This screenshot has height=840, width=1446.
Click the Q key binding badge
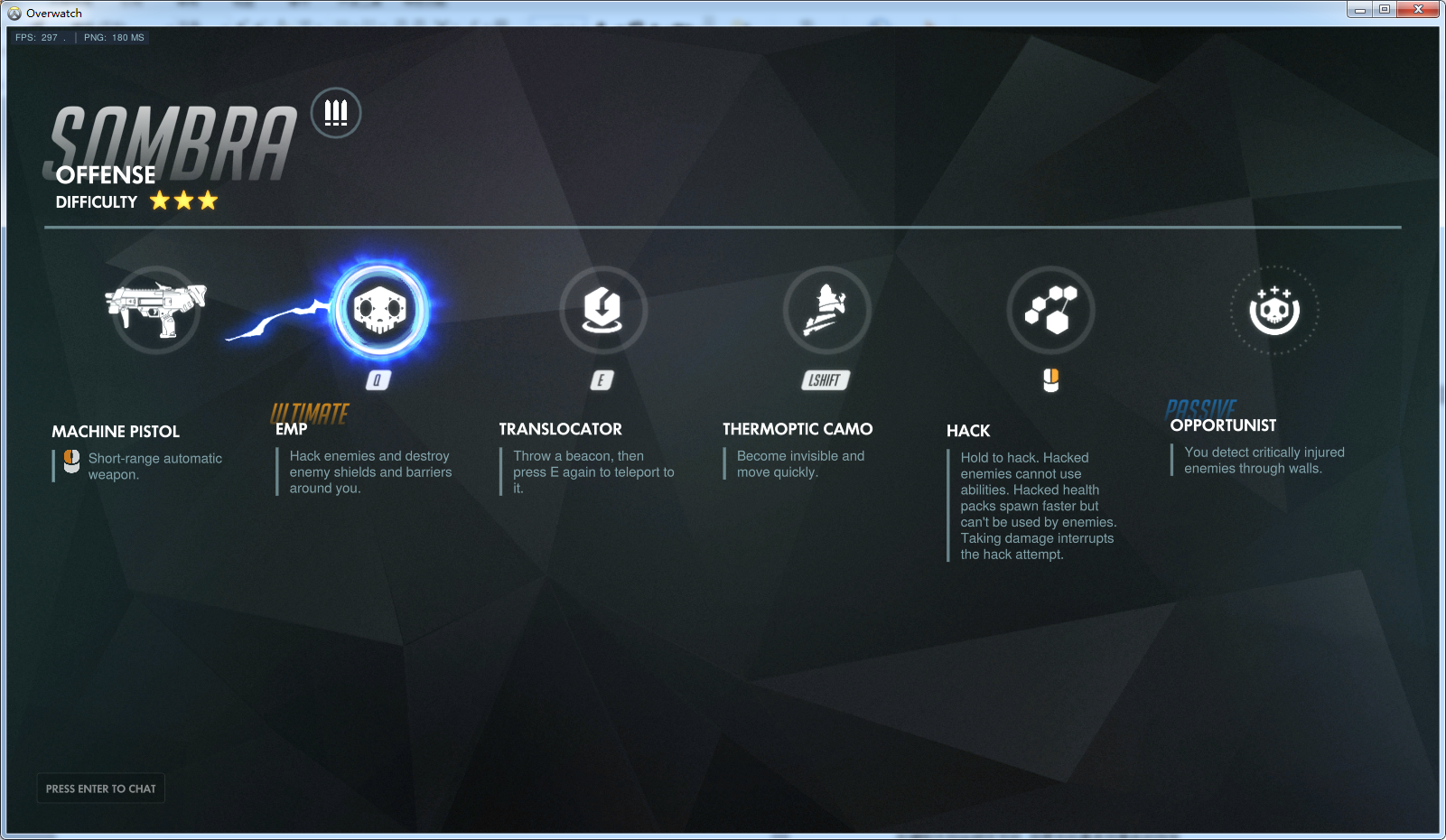pyautogui.click(x=378, y=380)
